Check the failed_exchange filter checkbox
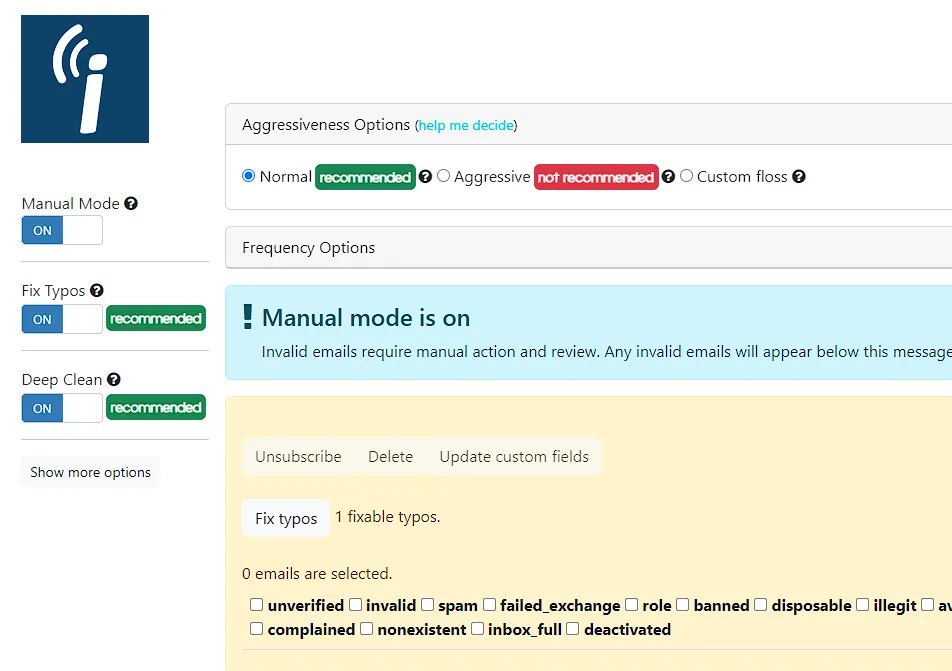This screenshot has width=952, height=671. (x=489, y=605)
